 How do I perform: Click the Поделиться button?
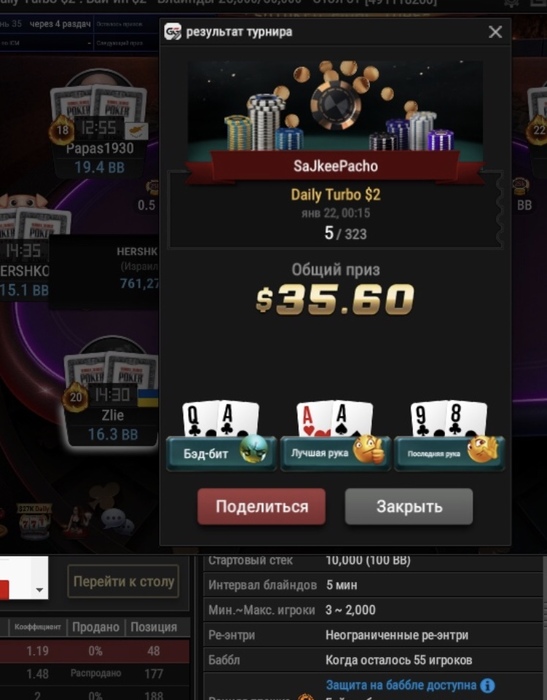[262, 506]
